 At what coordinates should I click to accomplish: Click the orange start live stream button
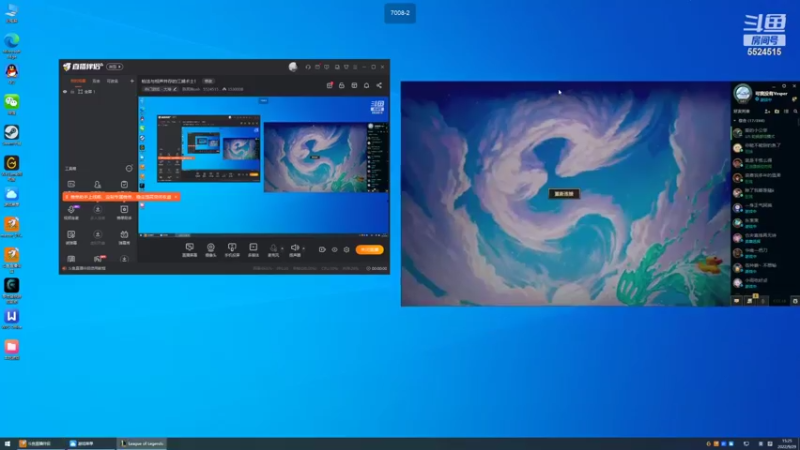point(369,249)
